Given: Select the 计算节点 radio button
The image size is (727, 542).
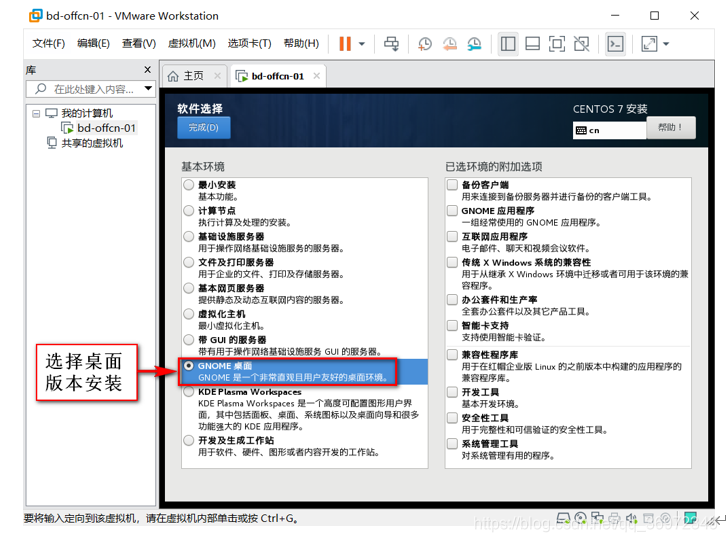Looking at the screenshot, I should click(x=189, y=210).
